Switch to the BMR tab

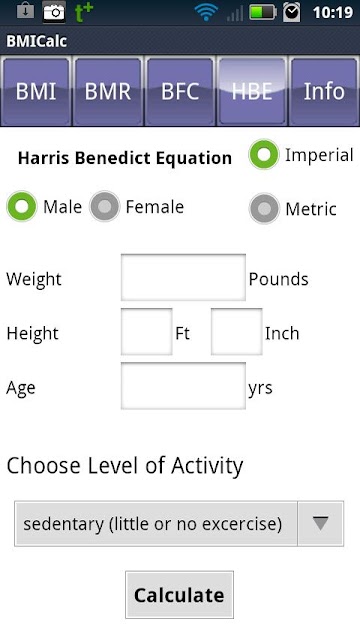tap(108, 91)
